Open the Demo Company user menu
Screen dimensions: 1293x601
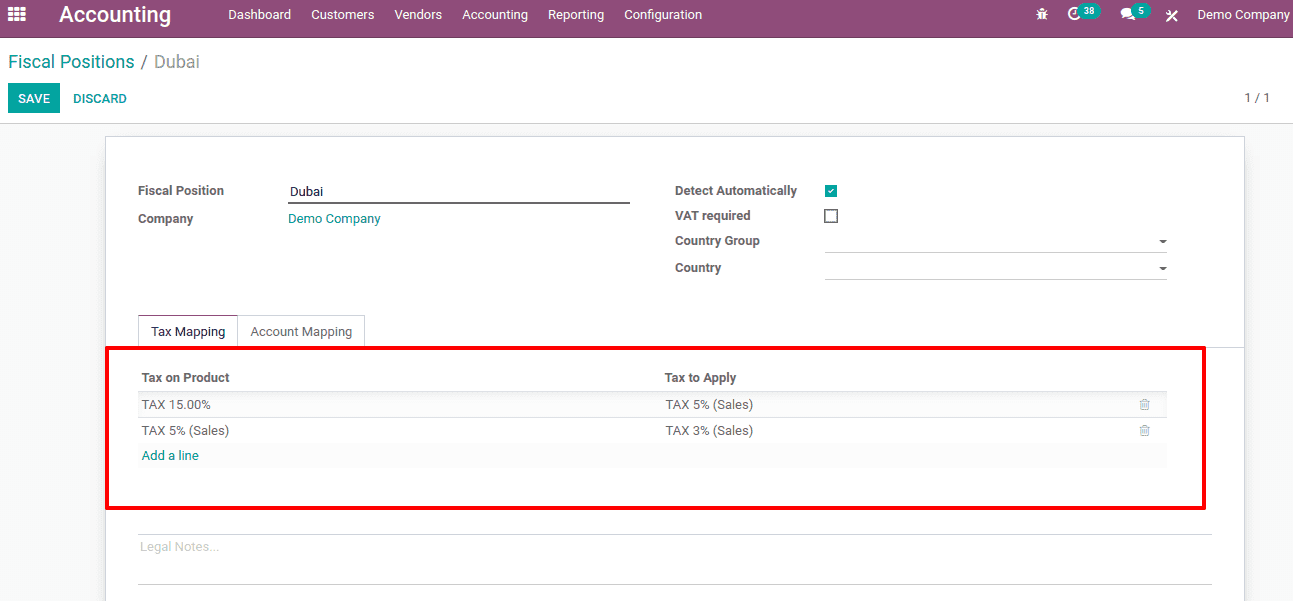click(x=1243, y=15)
